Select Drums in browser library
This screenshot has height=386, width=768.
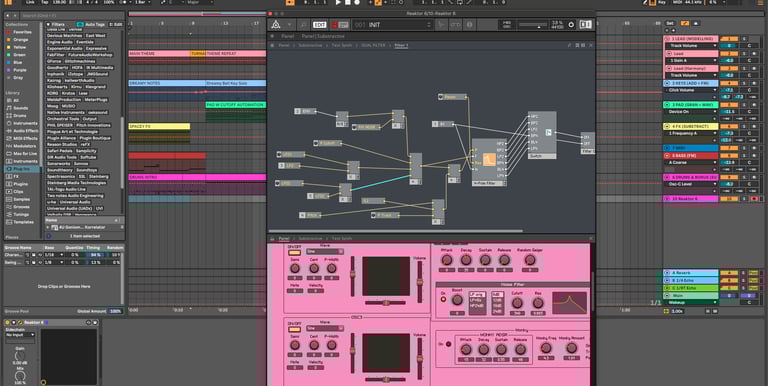click(x=20, y=116)
